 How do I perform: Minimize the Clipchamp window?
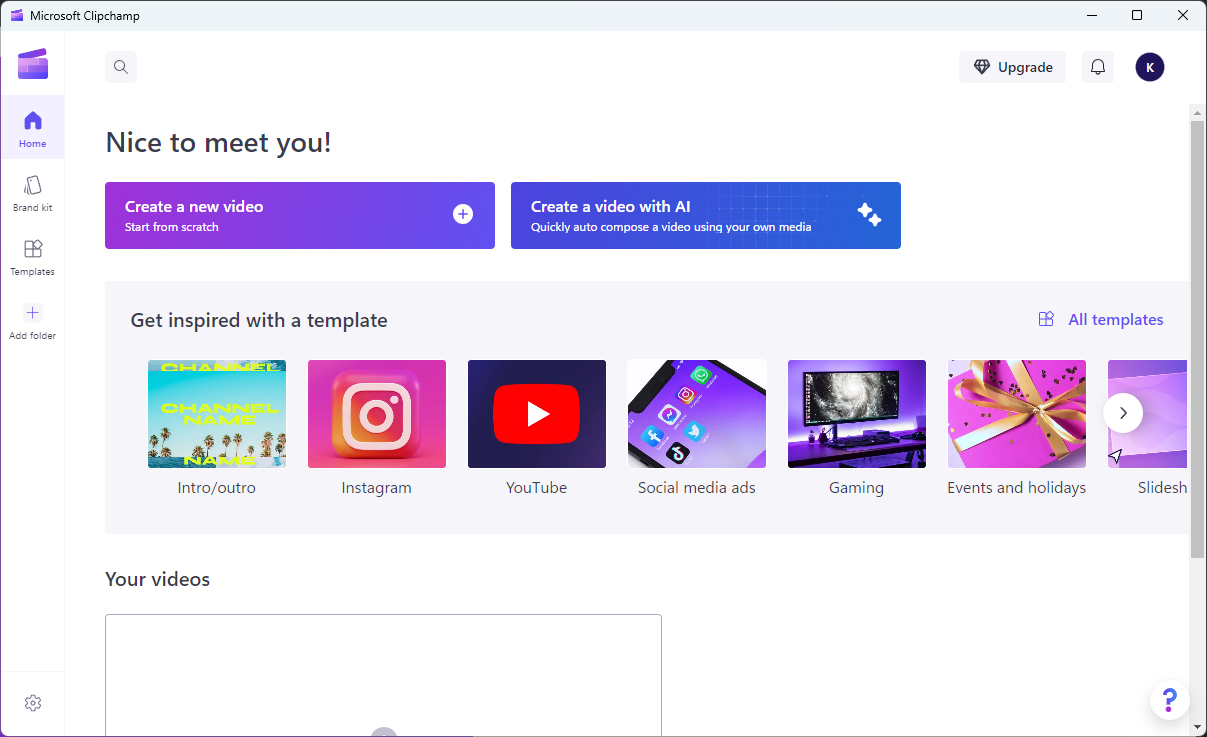[1091, 15]
